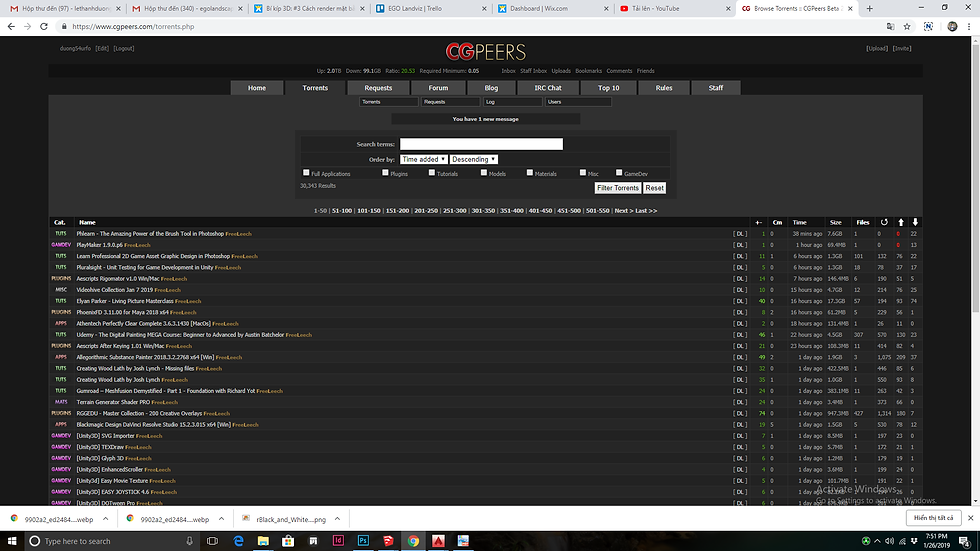Open the 'You have 1 new message' link

coord(486,119)
